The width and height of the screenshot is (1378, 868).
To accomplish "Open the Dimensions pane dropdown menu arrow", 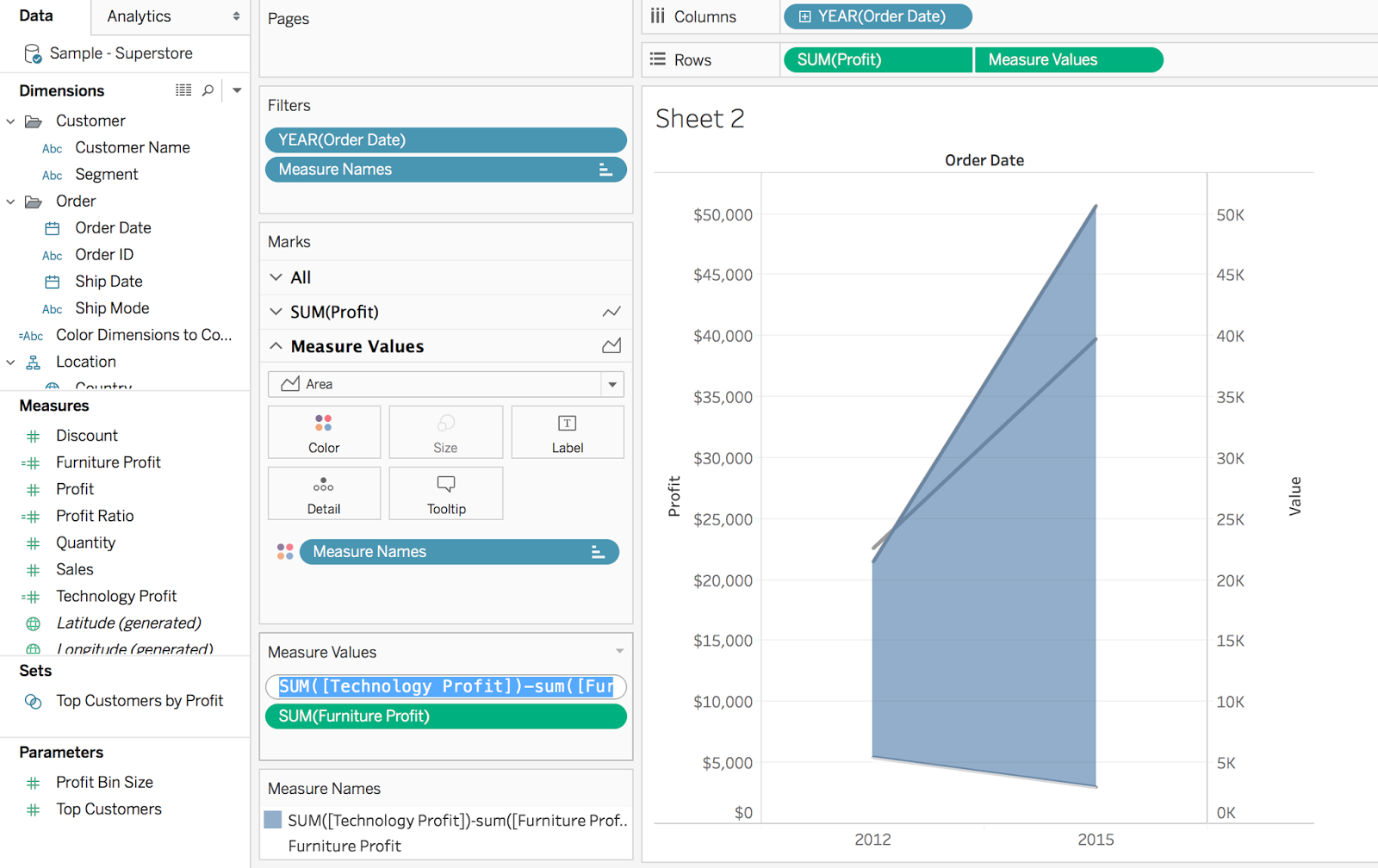I will click(237, 90).
